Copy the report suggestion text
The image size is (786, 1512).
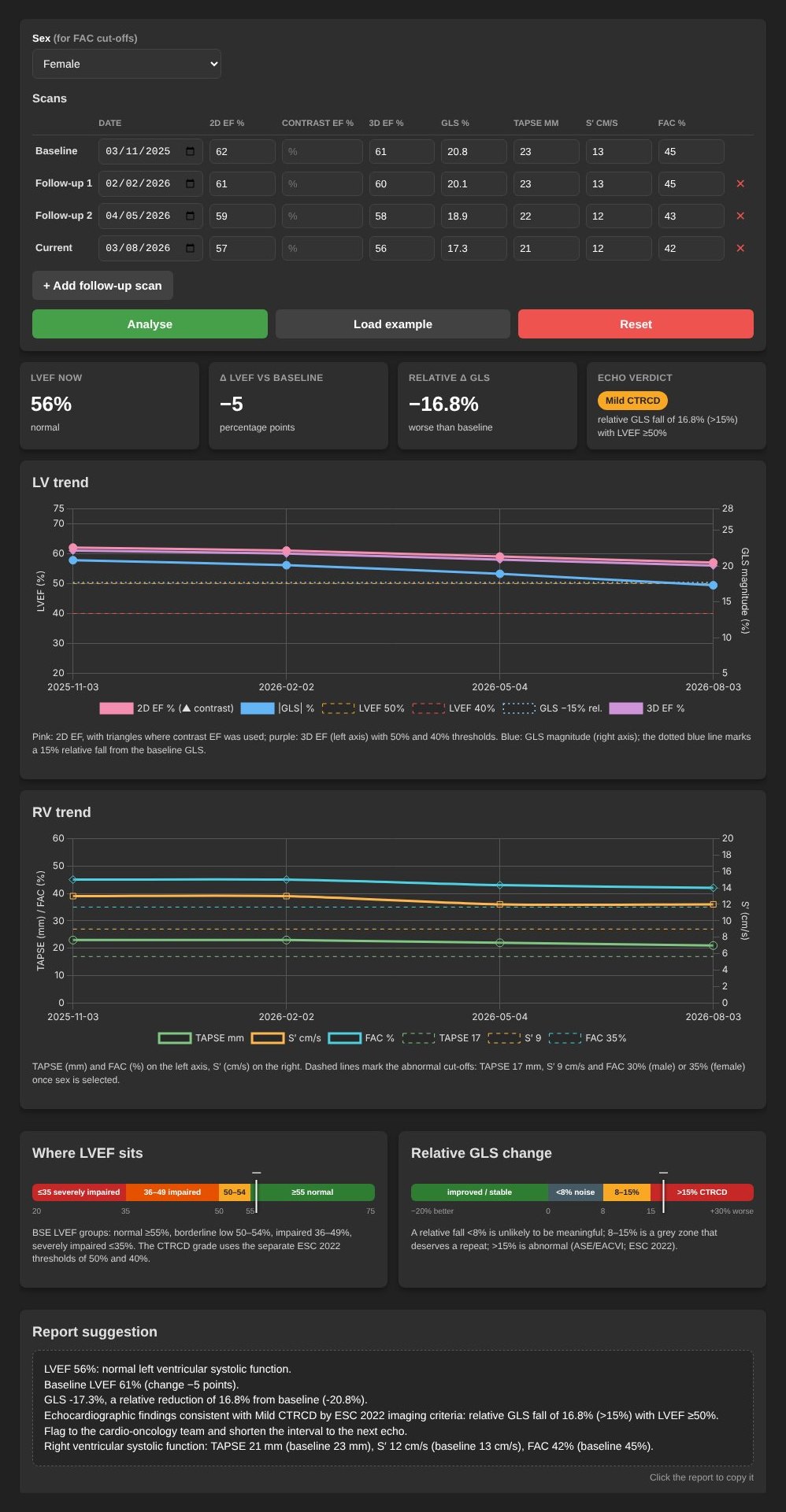click(x=393, y=1407)
